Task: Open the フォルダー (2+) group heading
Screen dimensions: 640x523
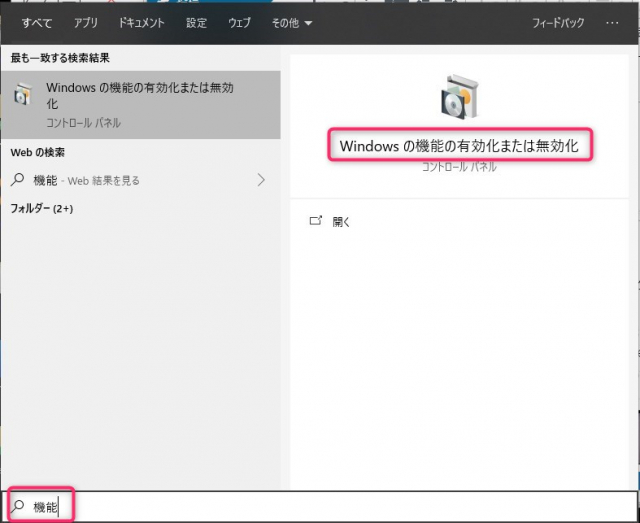Action: [x=42, y=209]
